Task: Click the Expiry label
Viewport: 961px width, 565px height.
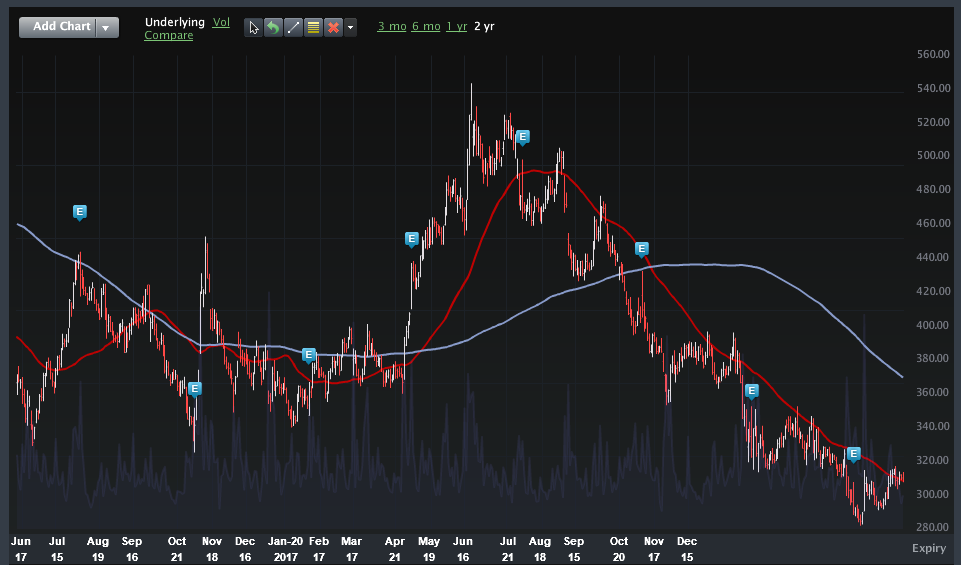Action: pos(929,548)
